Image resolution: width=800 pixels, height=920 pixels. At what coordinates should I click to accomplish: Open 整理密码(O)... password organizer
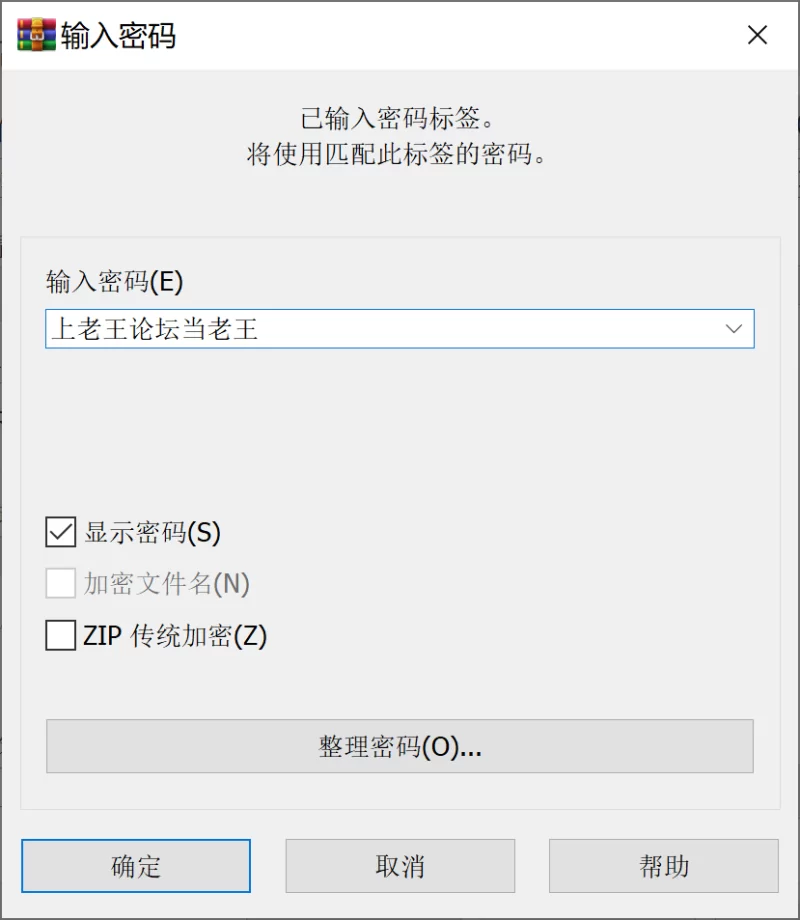click(400, 747)
